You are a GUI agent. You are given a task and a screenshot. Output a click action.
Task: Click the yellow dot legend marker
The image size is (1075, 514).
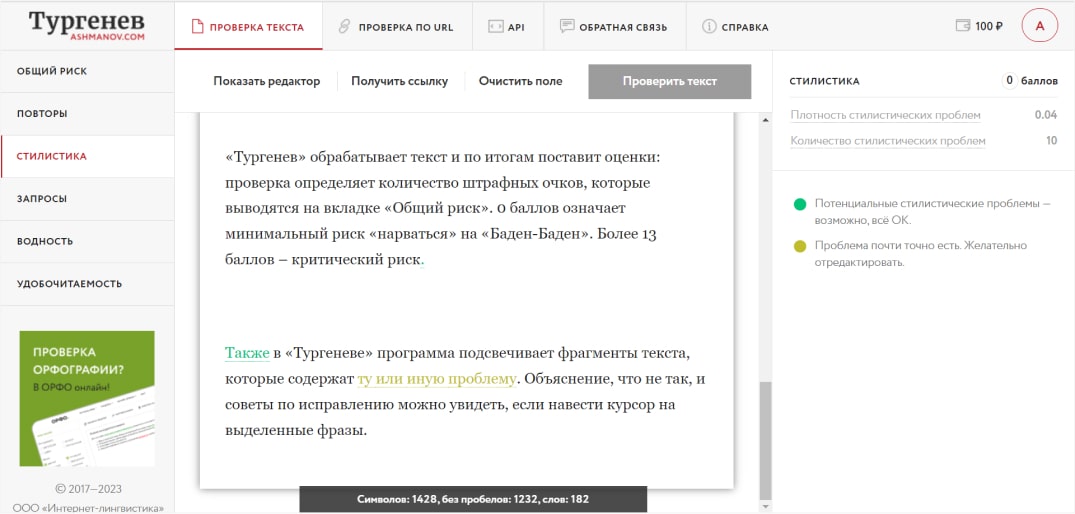[799, 246]
